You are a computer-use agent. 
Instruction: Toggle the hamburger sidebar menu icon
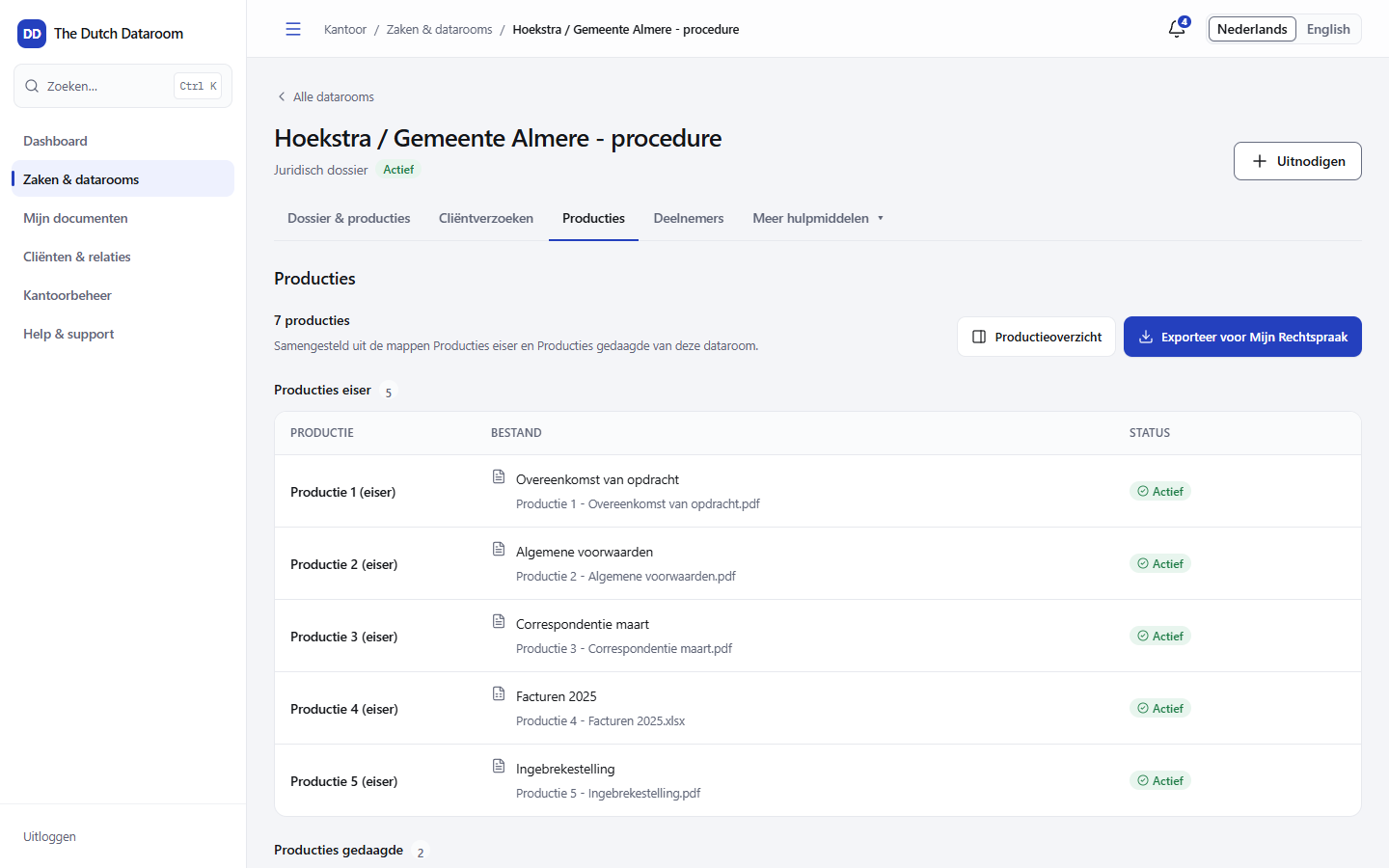[x=293, y=29]
